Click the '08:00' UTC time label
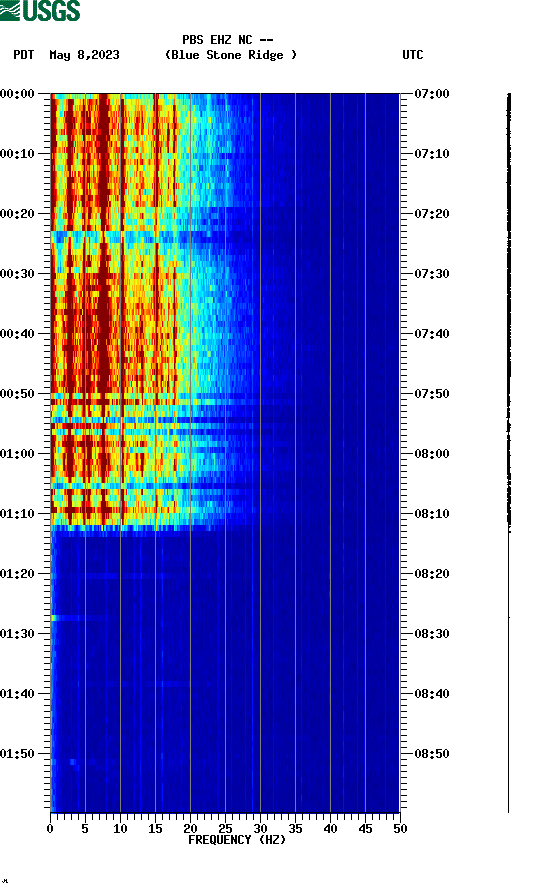 (x=432, y=453)
